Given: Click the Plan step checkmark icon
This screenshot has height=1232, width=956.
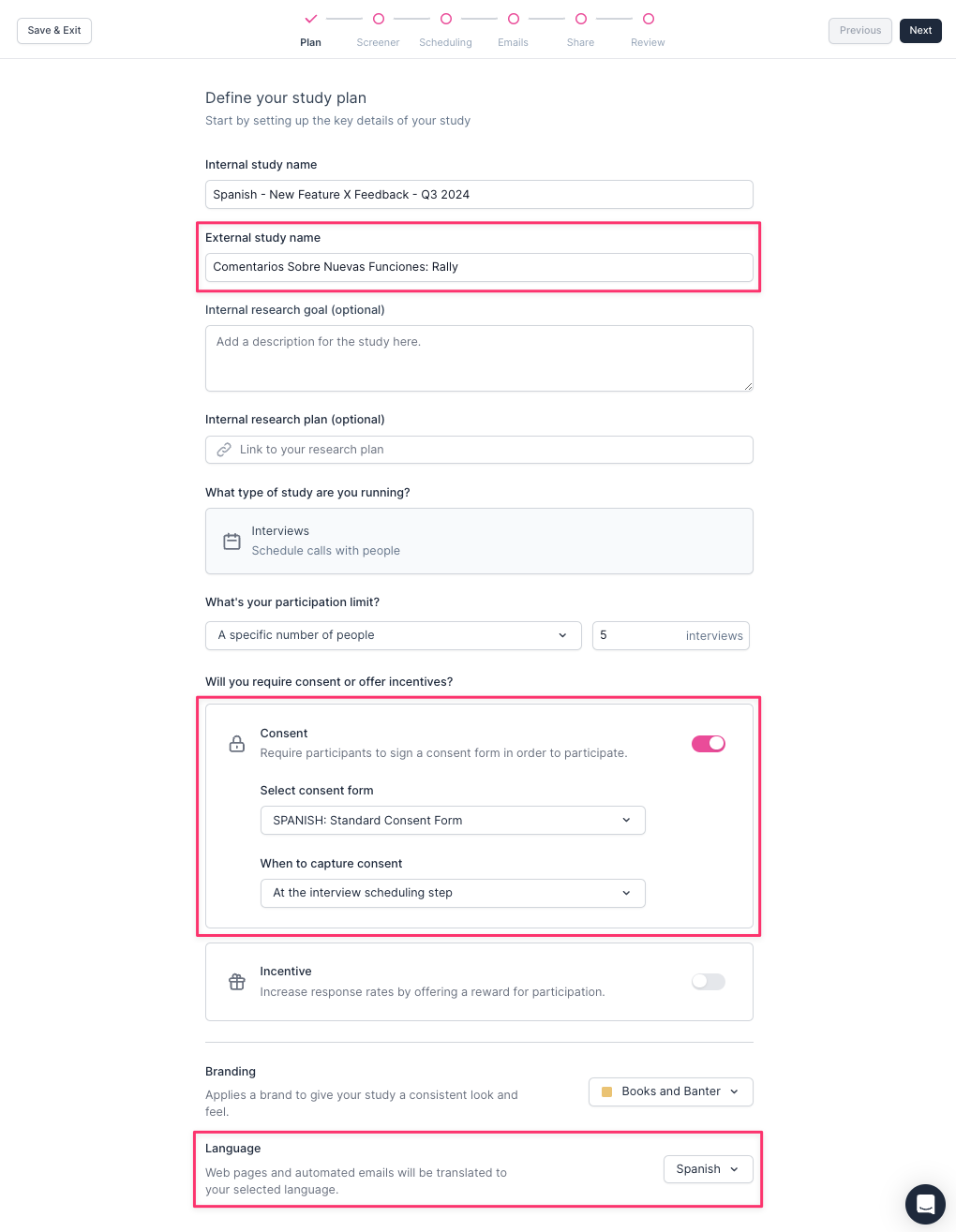Looking at the screenshot, I should tap(311, 19).
